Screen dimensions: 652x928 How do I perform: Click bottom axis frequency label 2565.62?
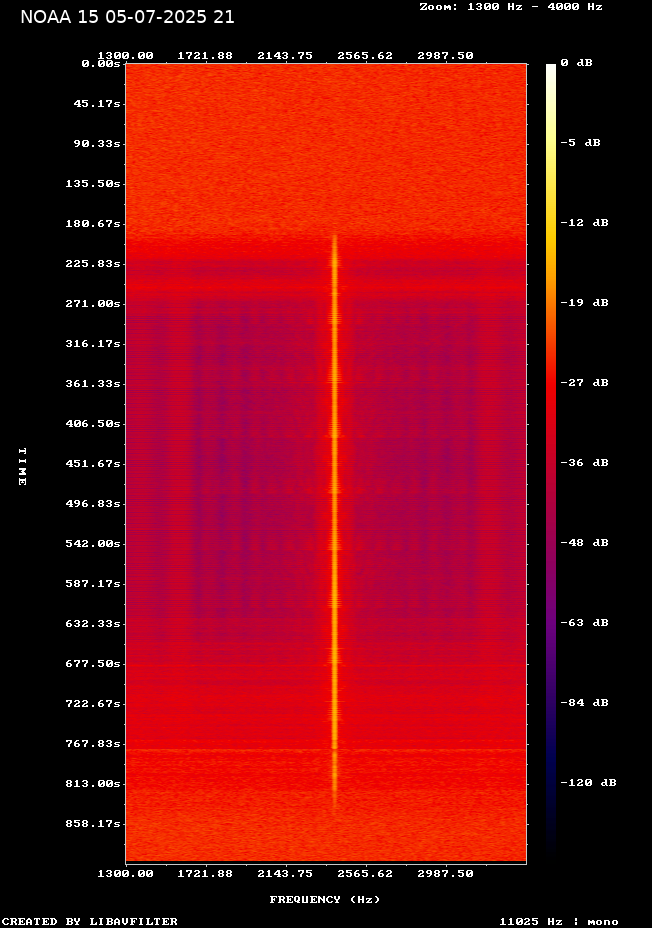tap(365, 874)
